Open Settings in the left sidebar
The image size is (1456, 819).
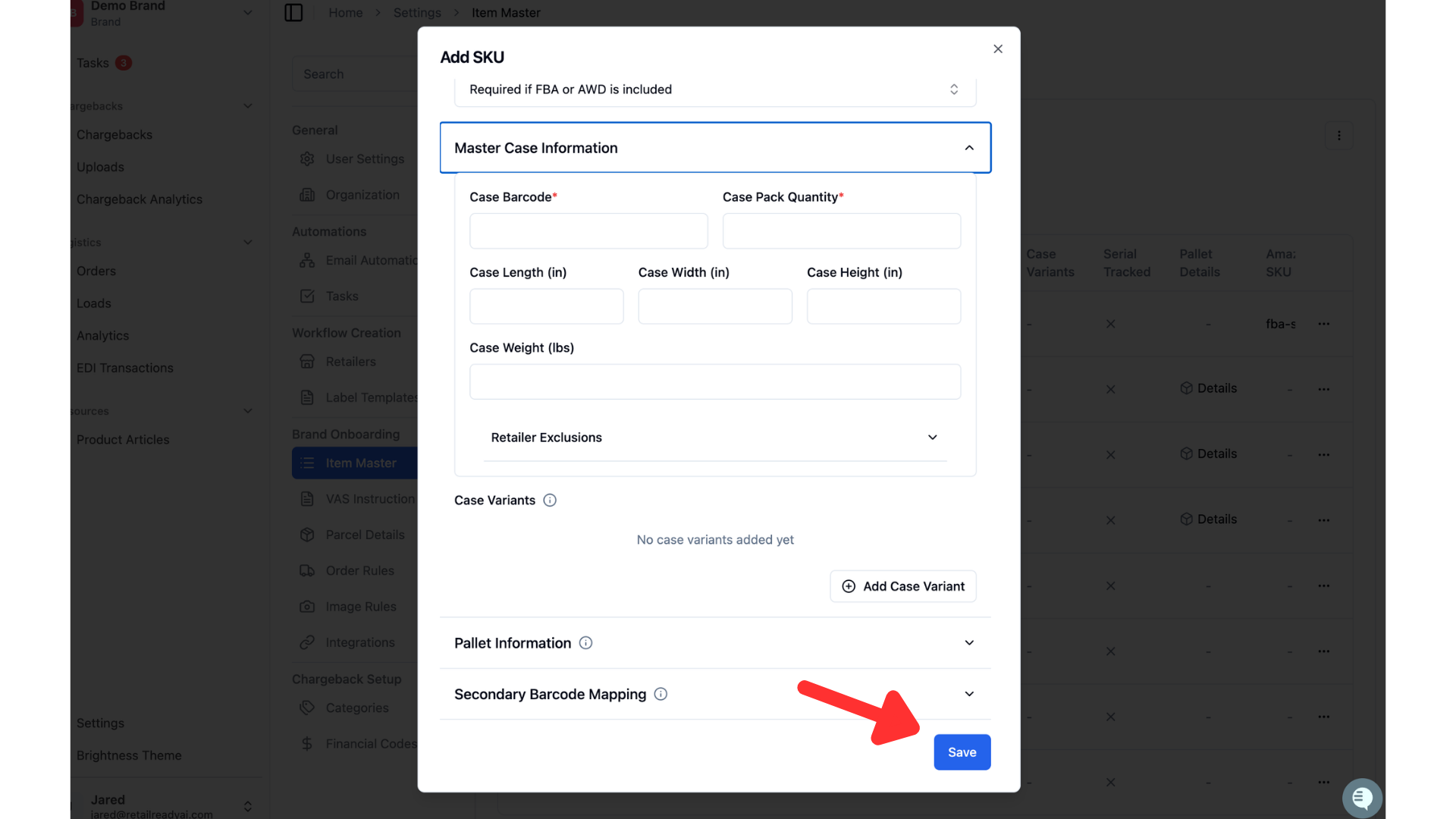click(100, 723)
